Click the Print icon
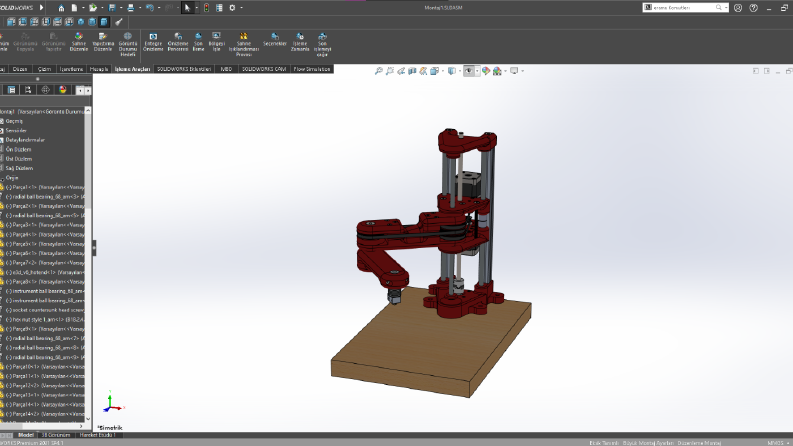Image resolution: width=793 pixels, height=446 pixels. pos(130,8)
